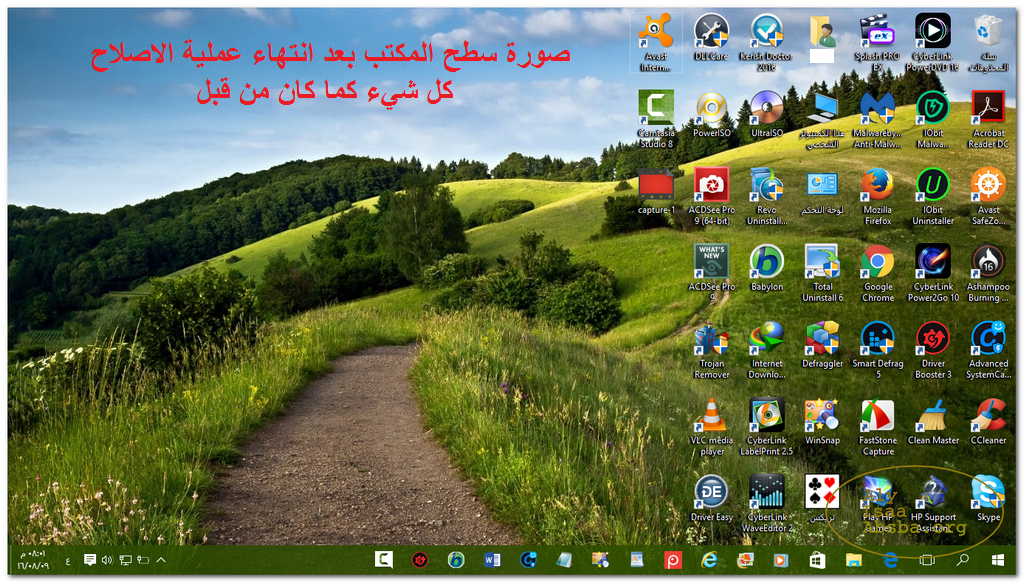
Task: Select the Skype desktop shortcut
Action: [988, 492]
